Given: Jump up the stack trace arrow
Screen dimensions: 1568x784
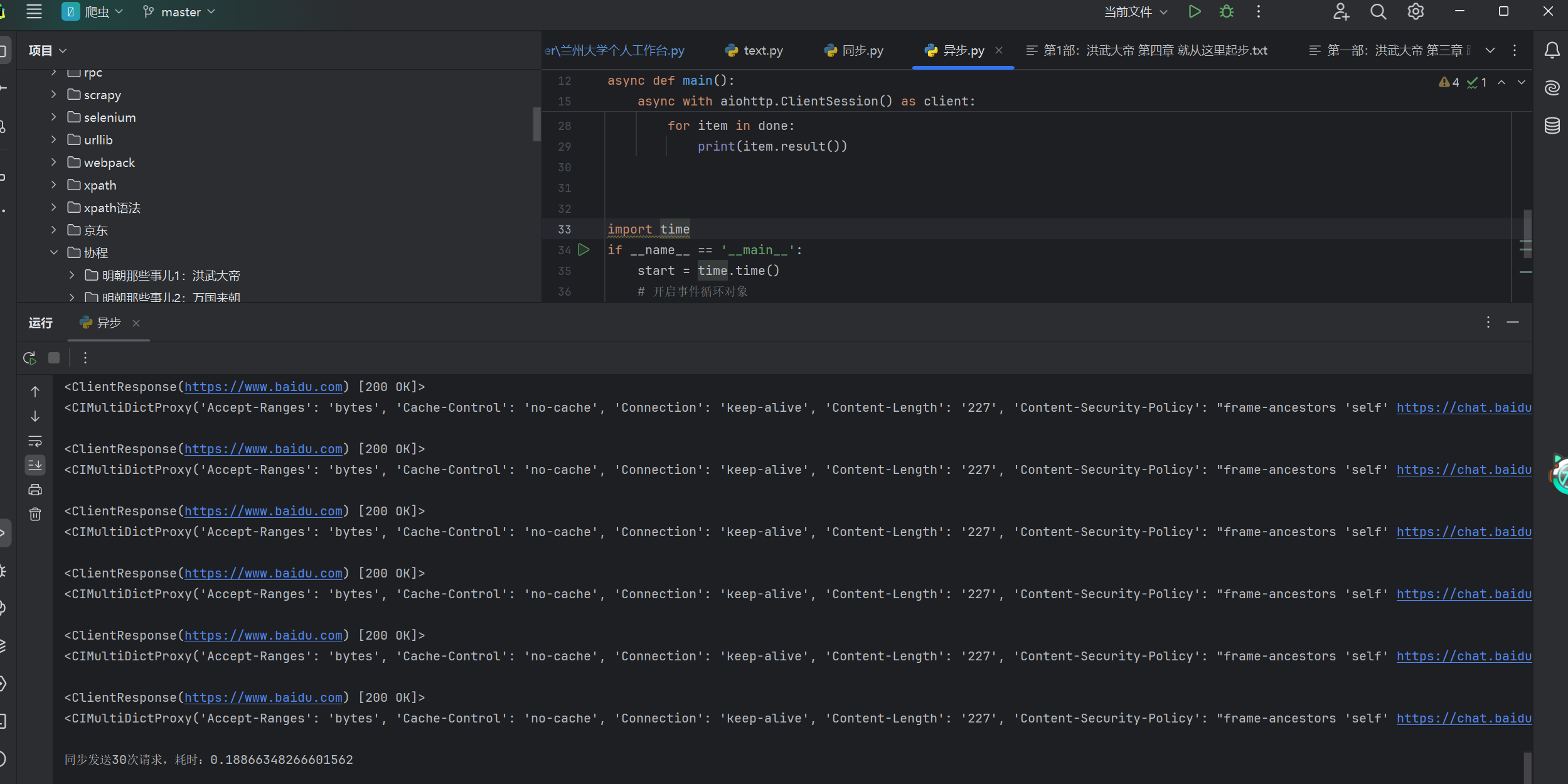Looking at the screenshot, I should pyautogui.click(x=35, y=392).
